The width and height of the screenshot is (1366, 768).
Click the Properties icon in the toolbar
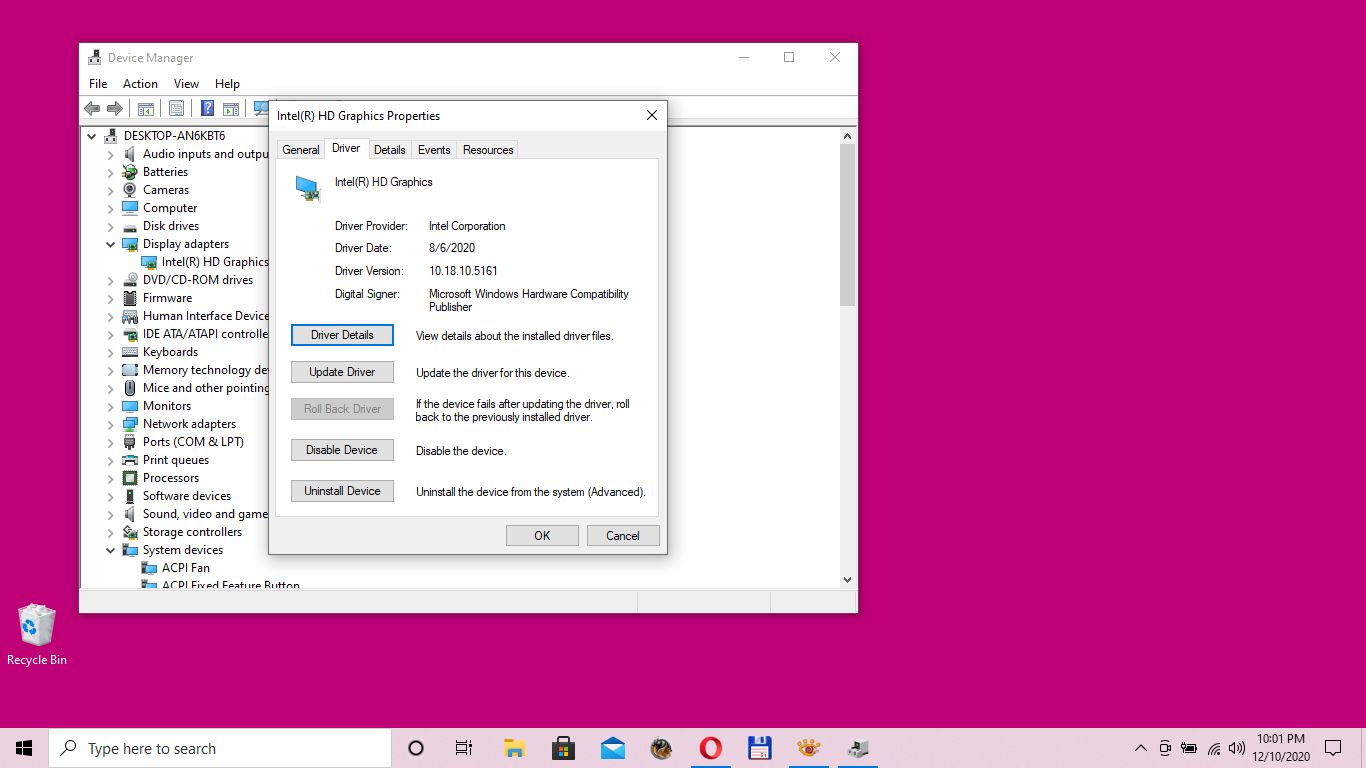[x=176, y=109]
